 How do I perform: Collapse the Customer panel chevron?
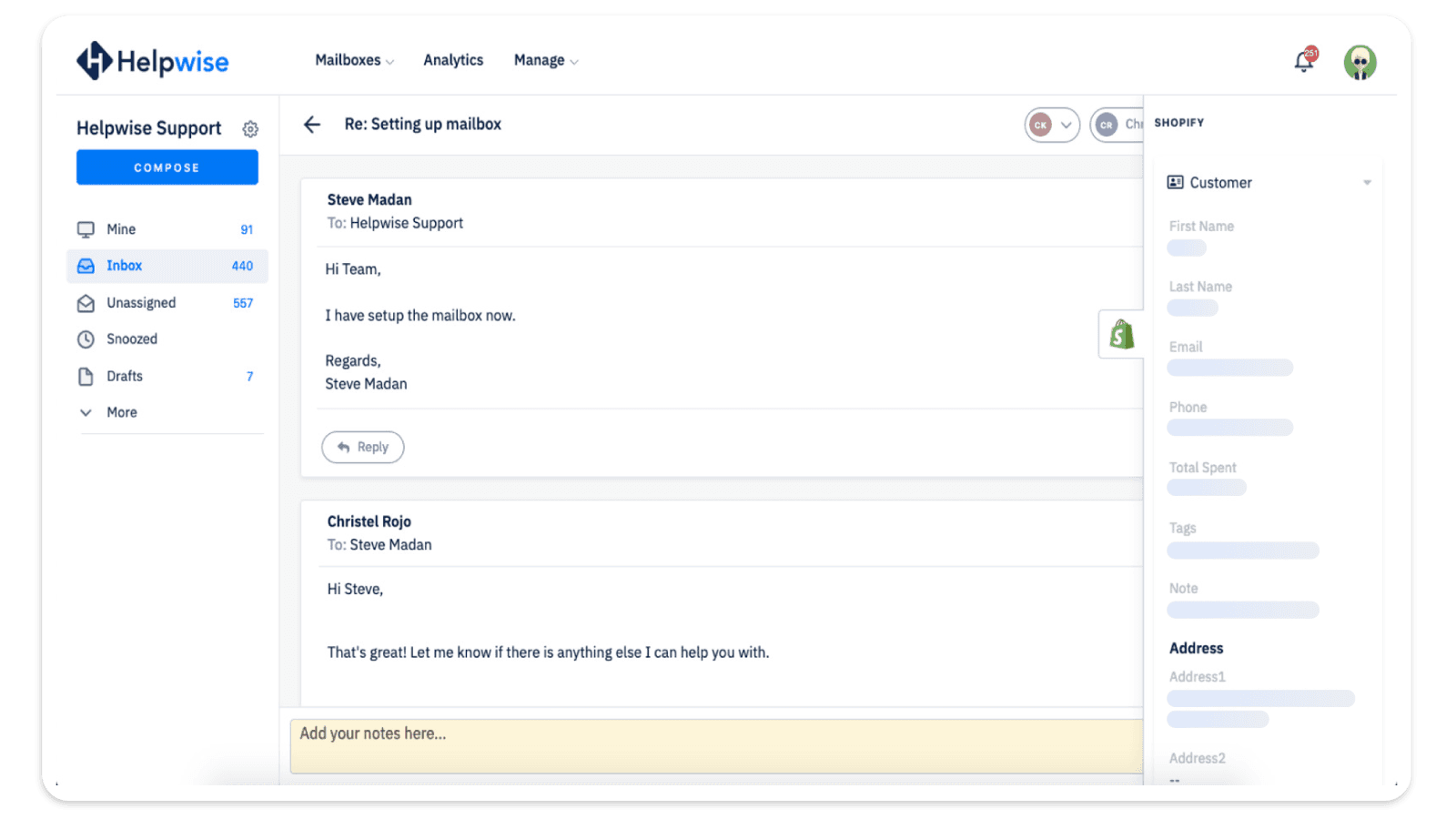[x=1365, y=182]
